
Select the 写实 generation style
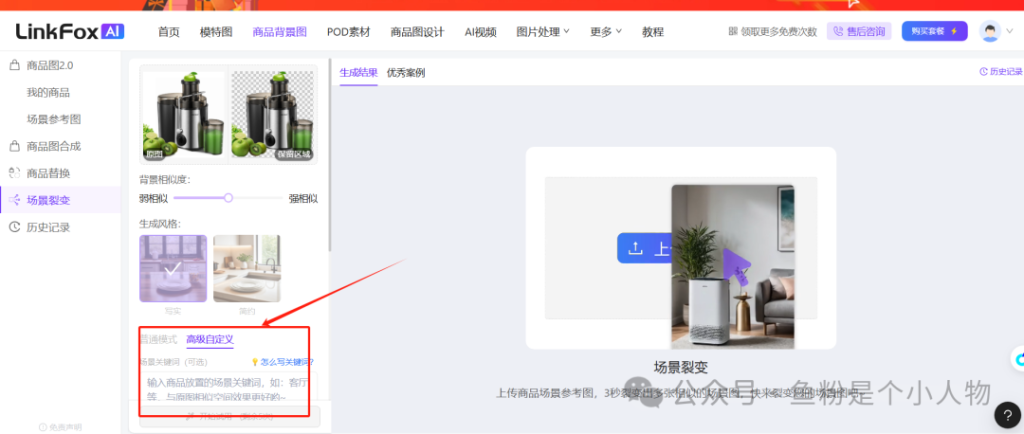tap(173, 268)
